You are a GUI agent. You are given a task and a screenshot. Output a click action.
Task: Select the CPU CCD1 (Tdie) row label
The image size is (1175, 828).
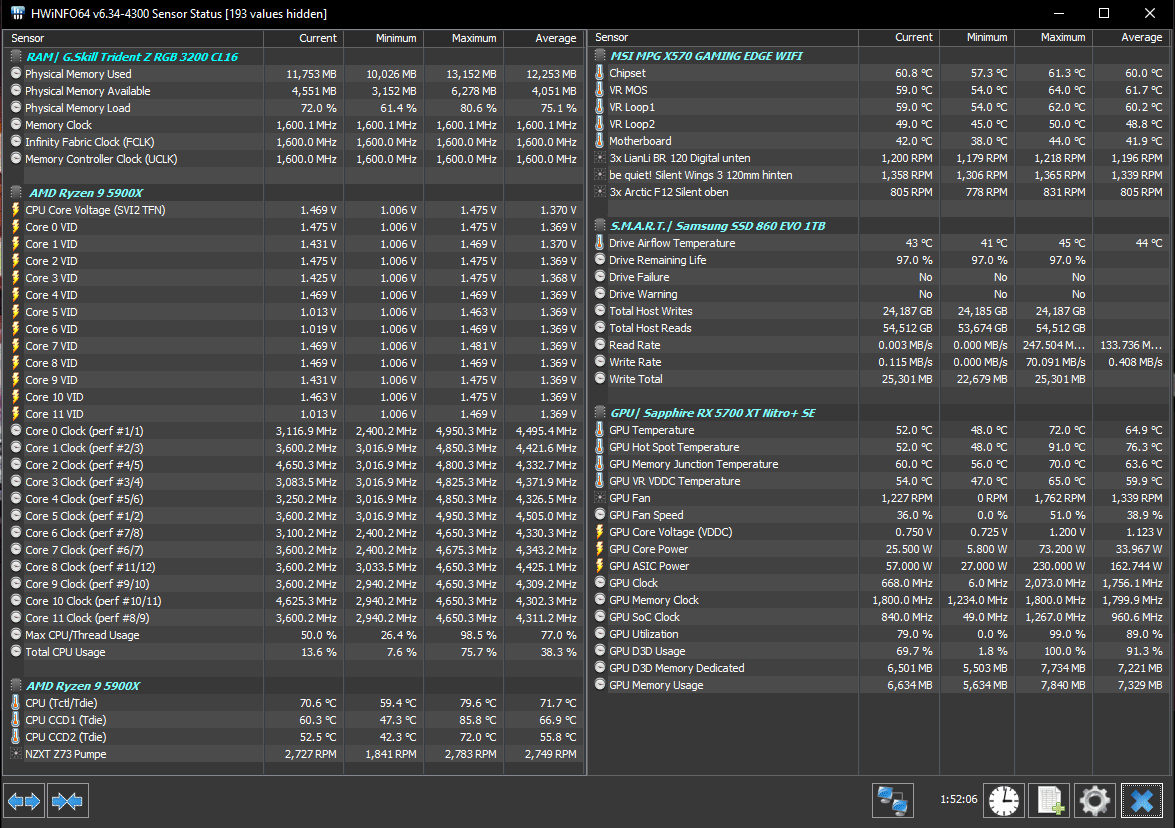tap(66, 720)
